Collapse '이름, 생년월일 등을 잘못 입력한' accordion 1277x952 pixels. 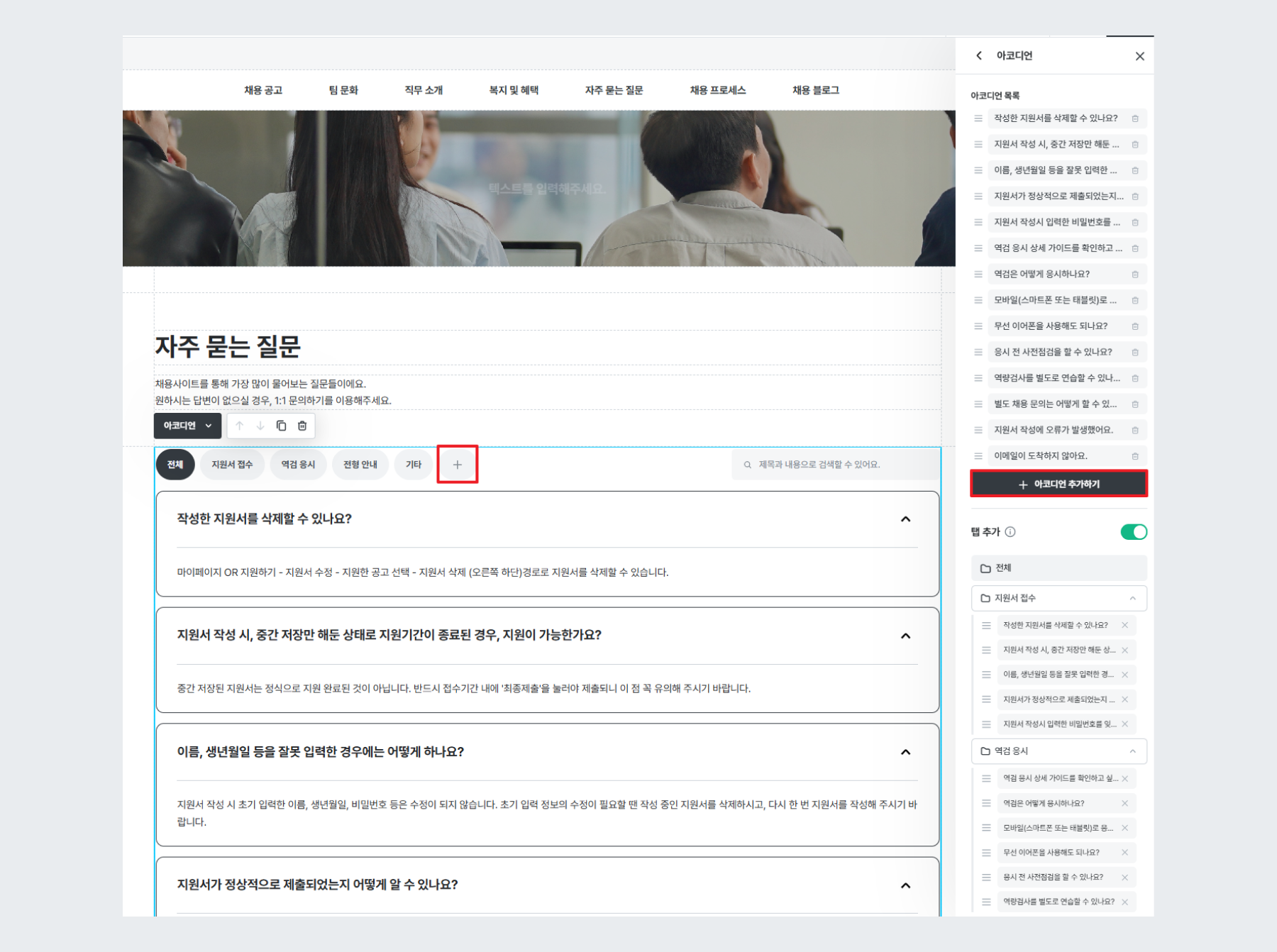(x=905, y=752)
